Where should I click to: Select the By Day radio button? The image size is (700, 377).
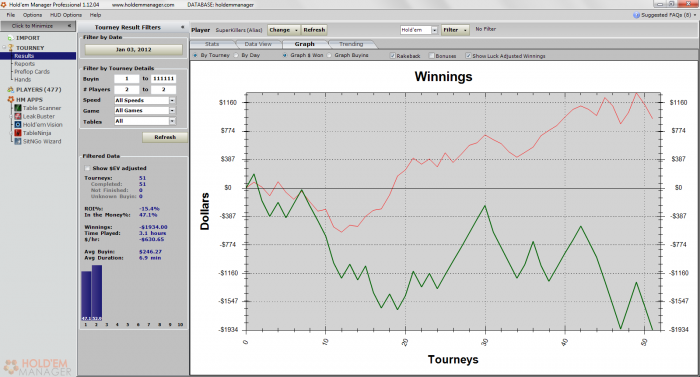click(x=236, y=55)
